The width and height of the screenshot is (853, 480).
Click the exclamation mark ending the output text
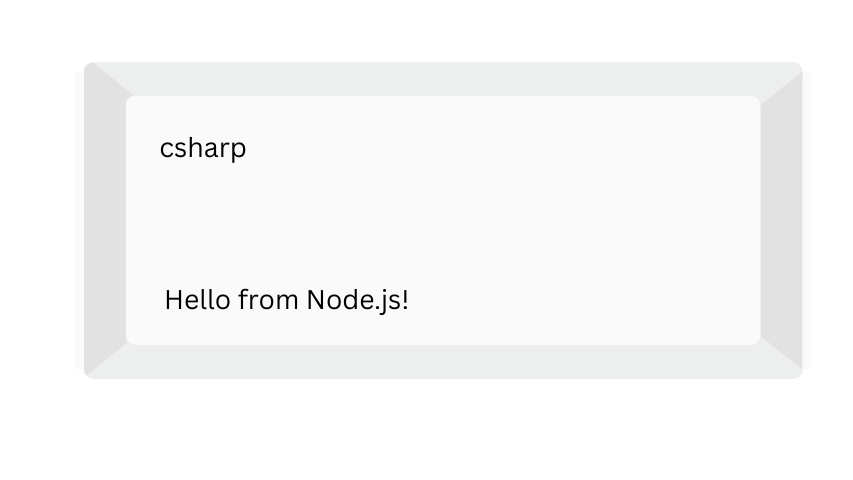pos(405,299)
